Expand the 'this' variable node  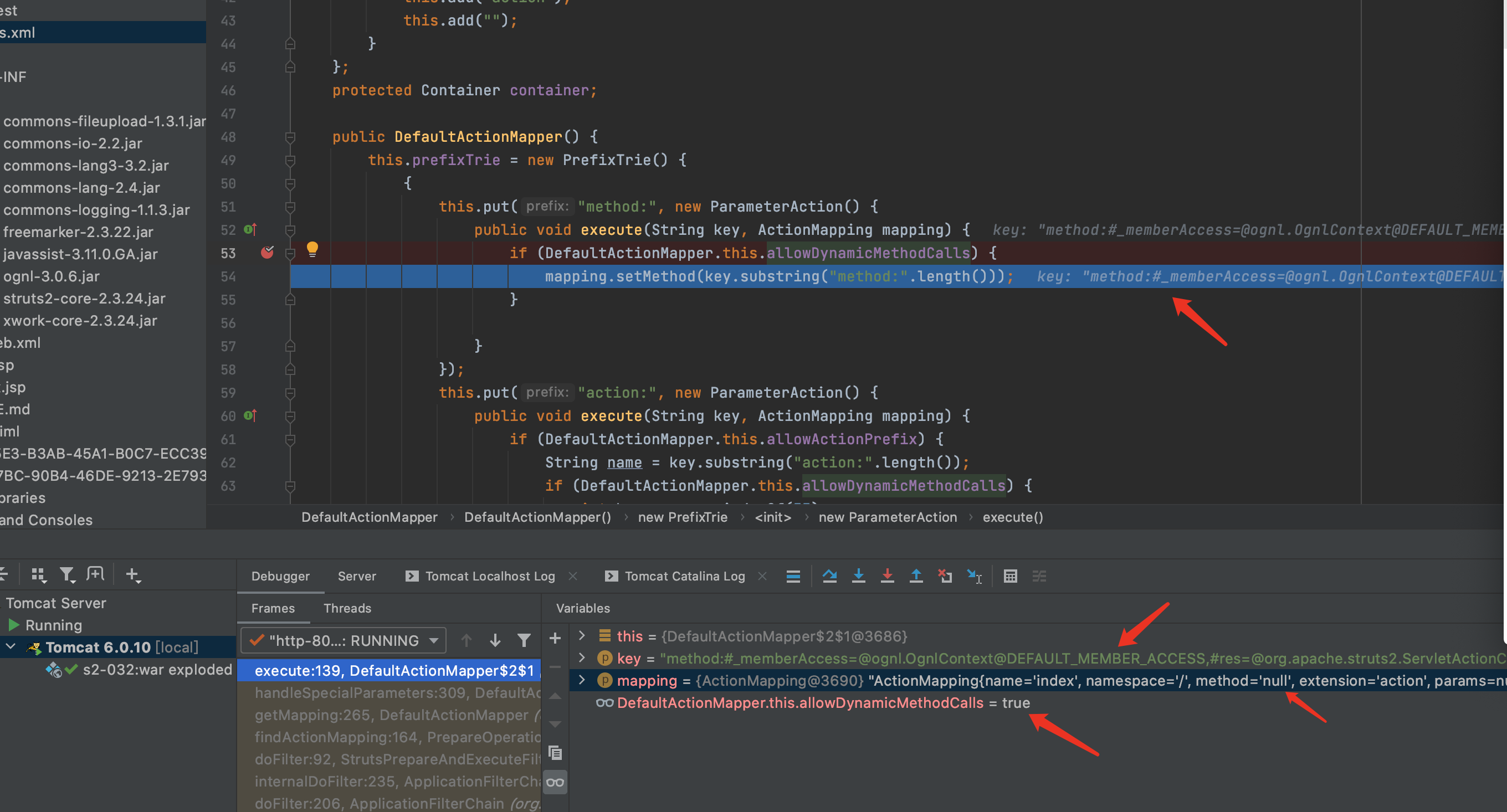[582, 635]
